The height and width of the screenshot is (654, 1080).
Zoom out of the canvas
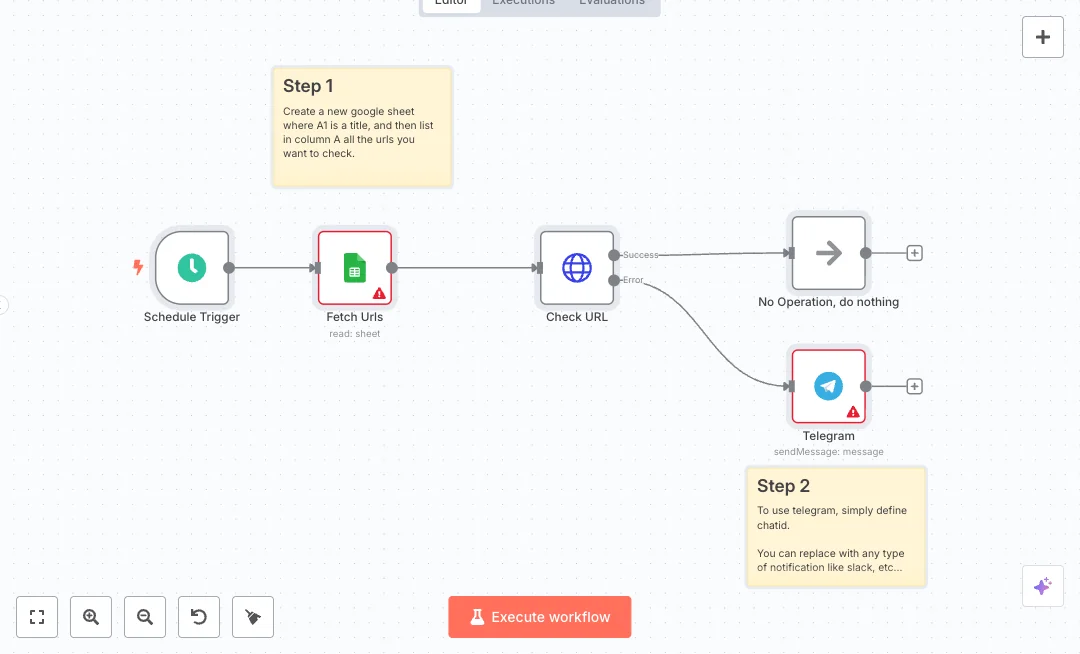[x=145, y=617]
